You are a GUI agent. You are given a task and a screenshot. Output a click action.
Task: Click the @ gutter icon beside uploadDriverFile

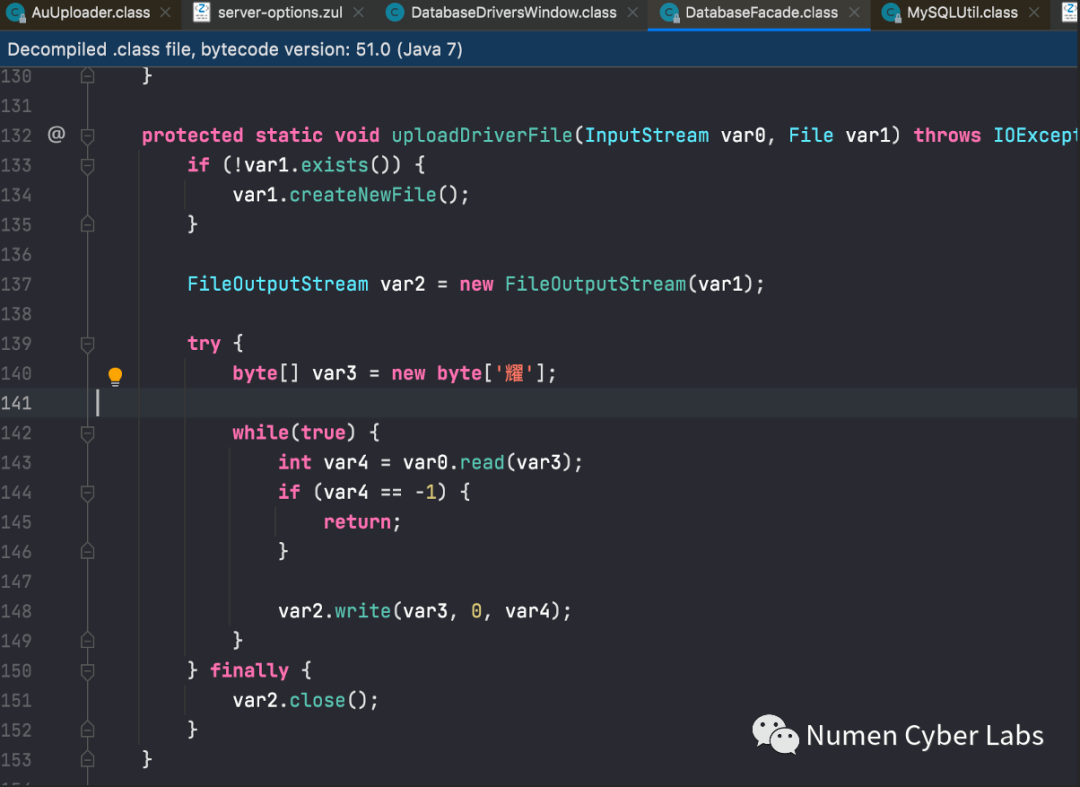[56, 134]
